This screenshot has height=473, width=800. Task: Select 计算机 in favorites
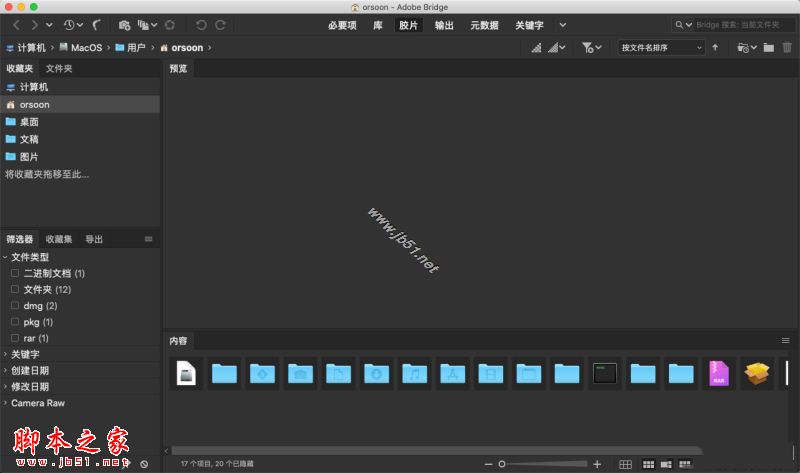coord(80,87)
